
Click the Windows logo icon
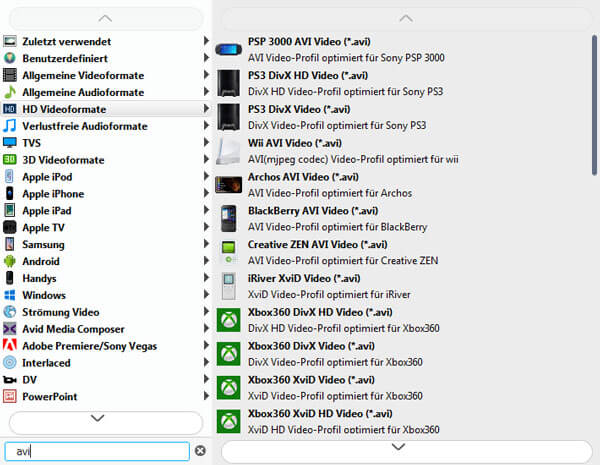pos(10,295)
